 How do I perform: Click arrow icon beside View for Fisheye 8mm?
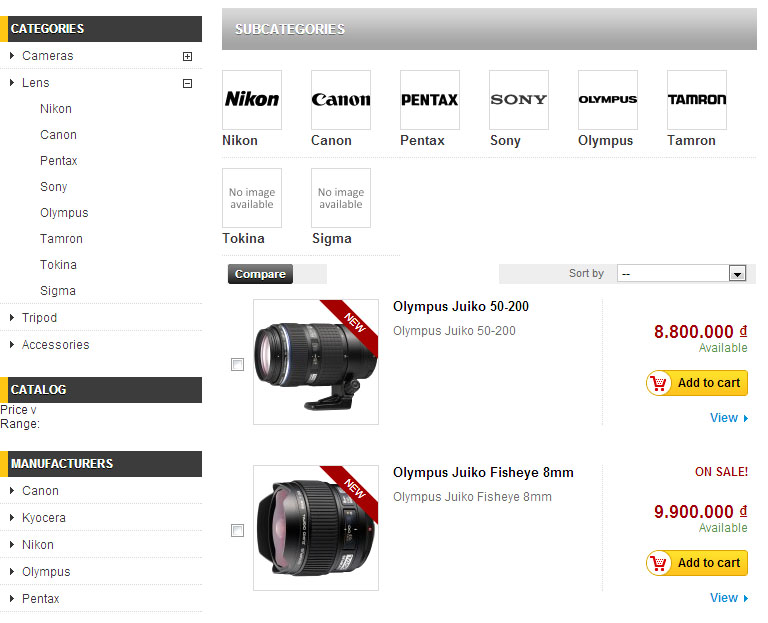coord(745,598)
